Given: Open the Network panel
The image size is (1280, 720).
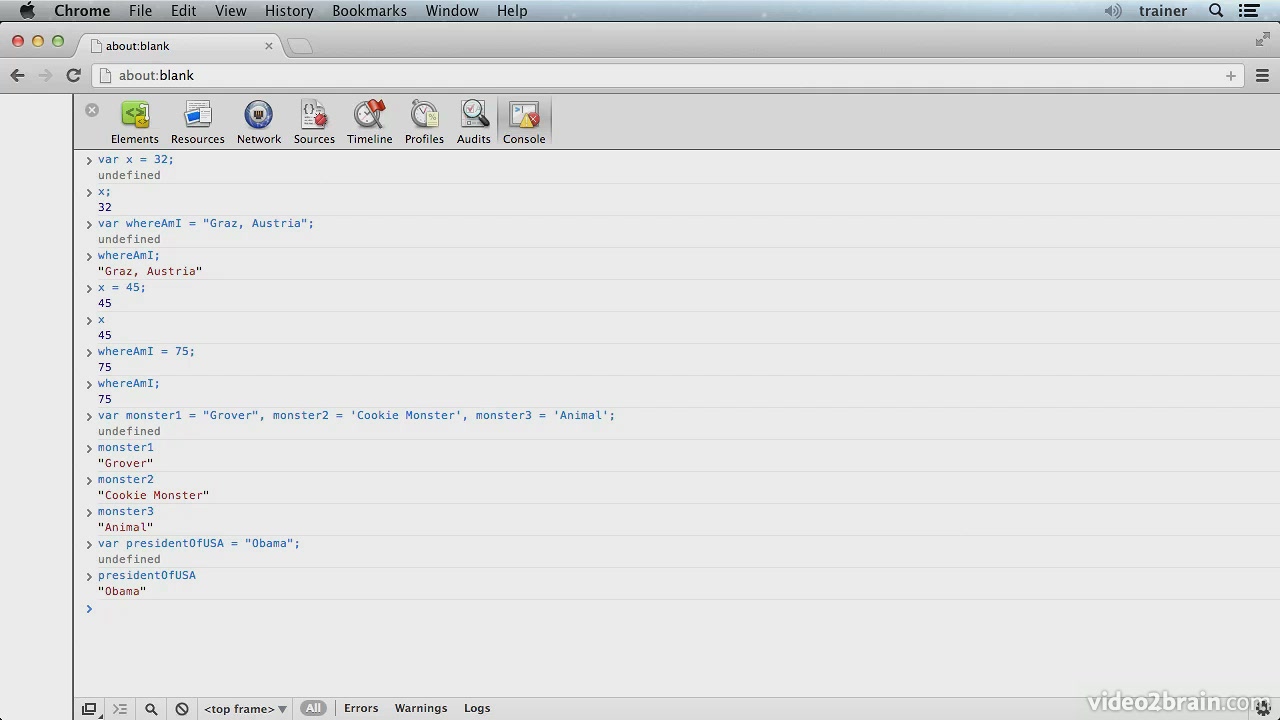Looking at the screenshot, I should [258, 123].
